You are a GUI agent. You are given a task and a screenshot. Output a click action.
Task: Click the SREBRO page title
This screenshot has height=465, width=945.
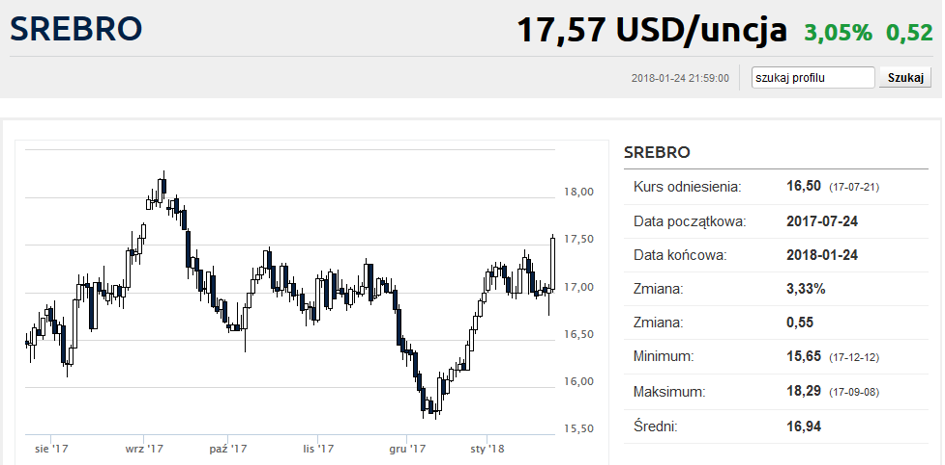coord(76,28)
